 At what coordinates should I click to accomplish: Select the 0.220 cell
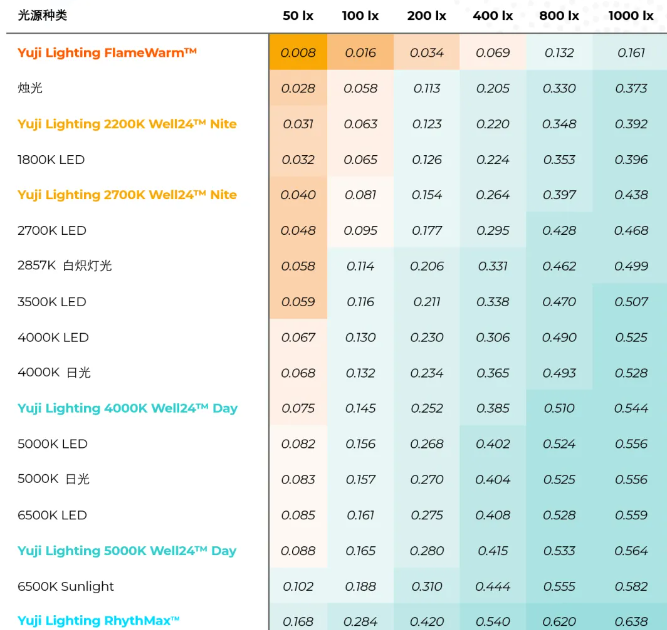click(x=493, y=124)
